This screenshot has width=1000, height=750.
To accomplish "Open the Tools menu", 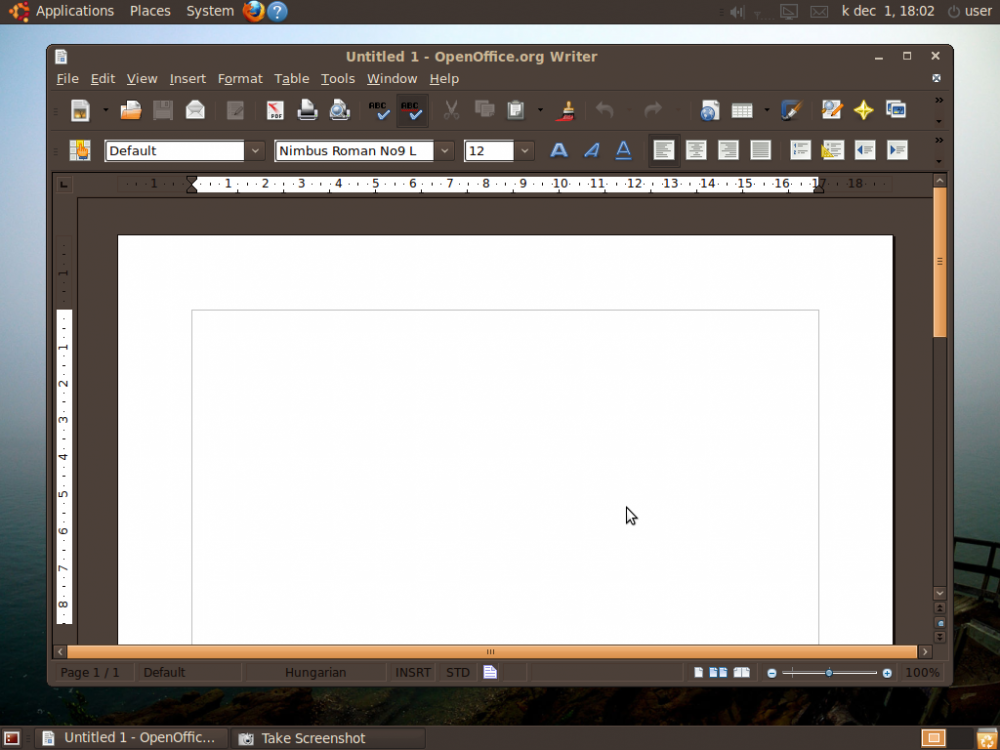I will tap(337, 79).
